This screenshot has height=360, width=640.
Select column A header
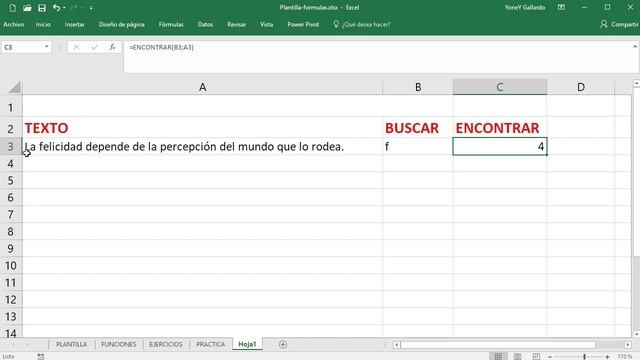pos(202,87)
